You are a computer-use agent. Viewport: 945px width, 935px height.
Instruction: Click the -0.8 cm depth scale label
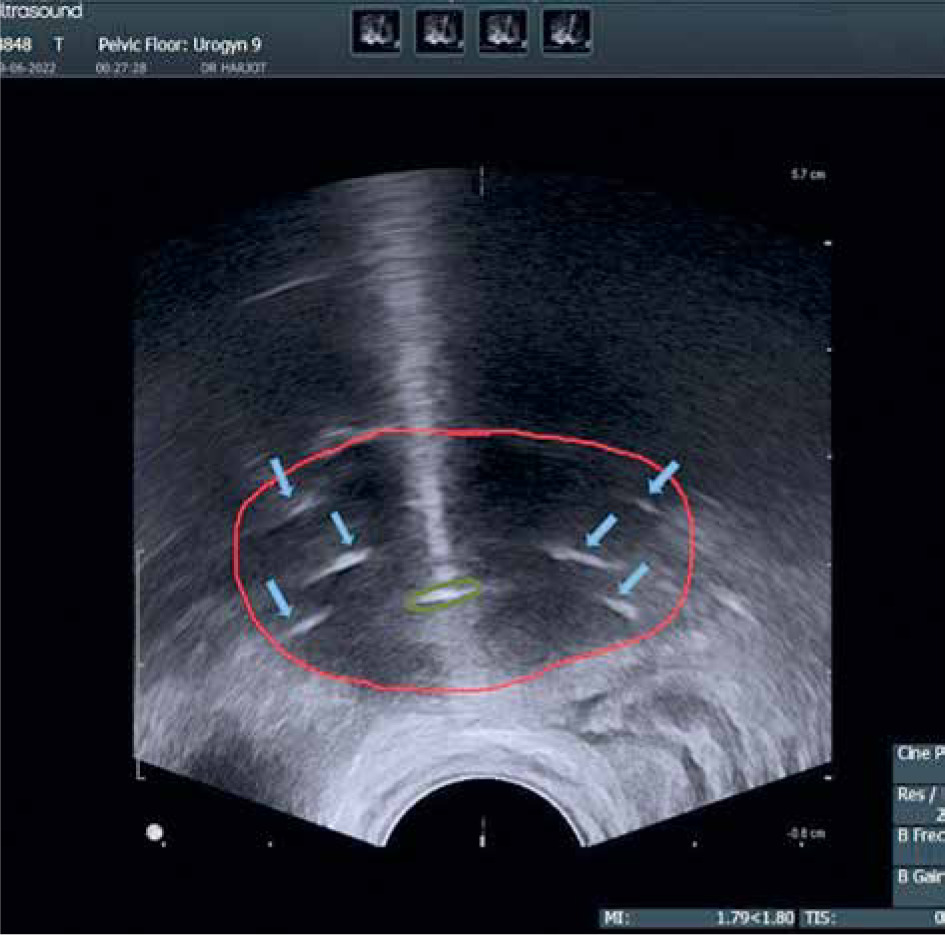click(x=806, y=833)
